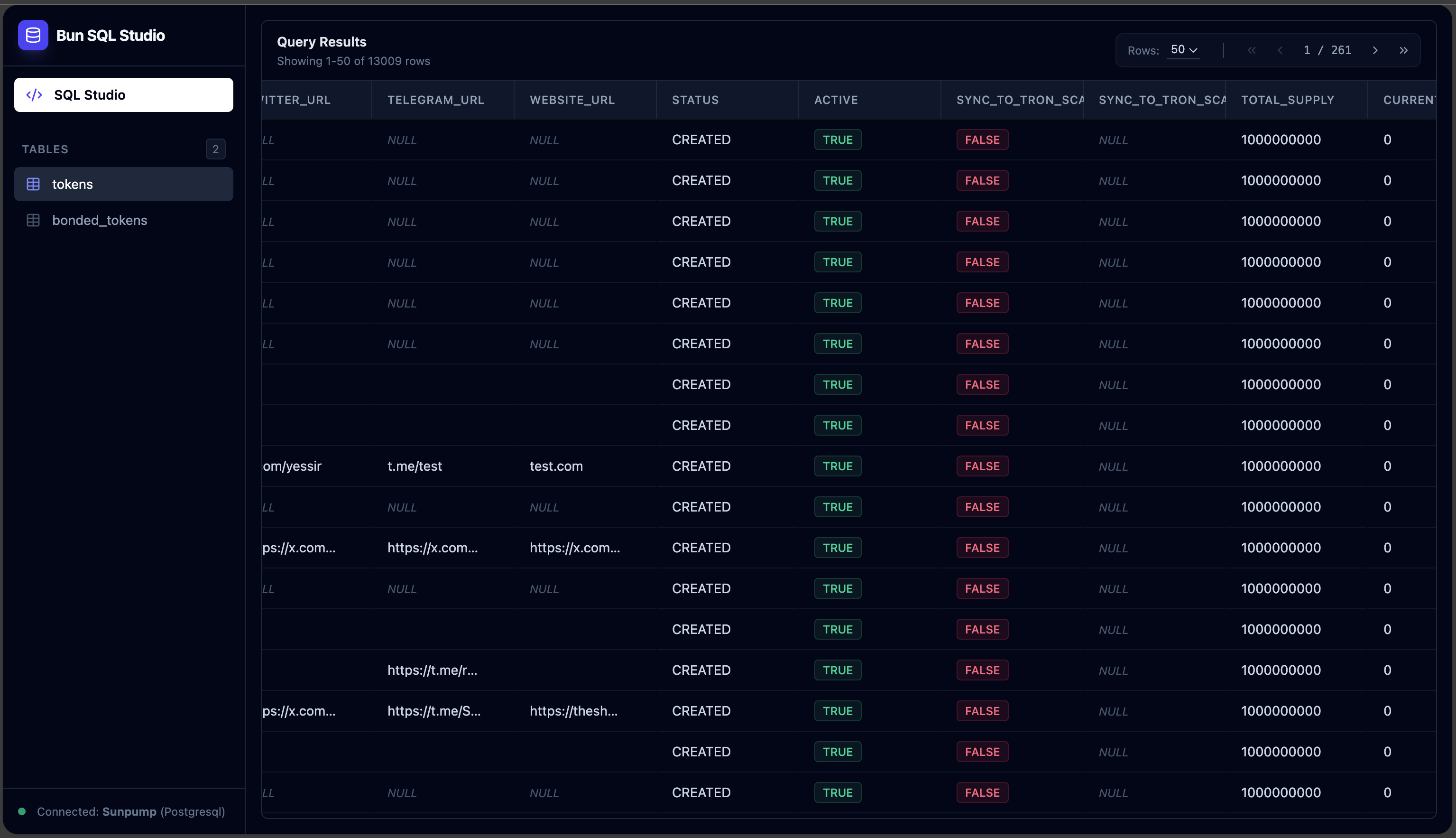Click the code brackets icon in SQL Studio
The height and width of the screenshot is (838, 1456).
(x=35, y=95)
